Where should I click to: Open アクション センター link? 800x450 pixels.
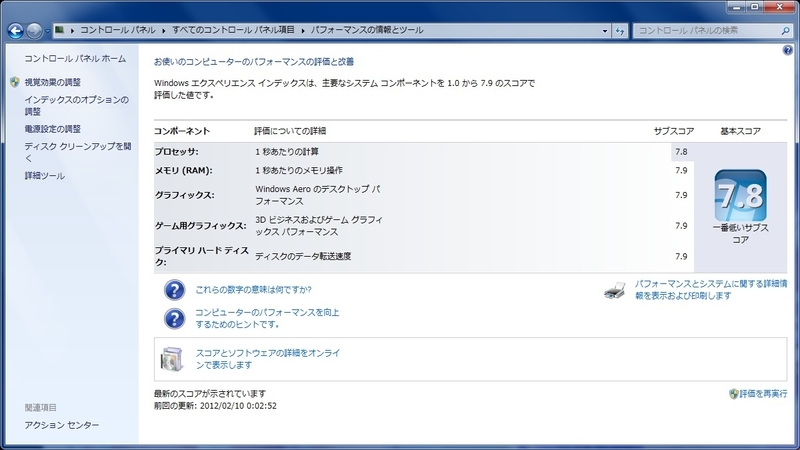tap(62, 425)
